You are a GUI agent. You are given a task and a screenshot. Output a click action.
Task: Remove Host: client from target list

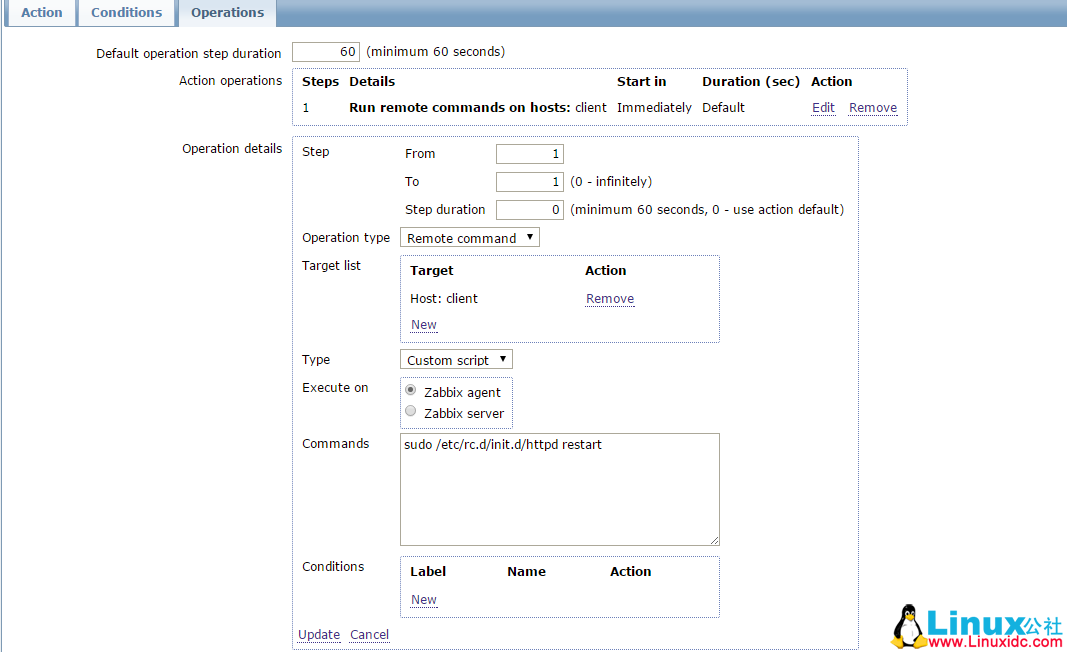click(x=610, y=299)
